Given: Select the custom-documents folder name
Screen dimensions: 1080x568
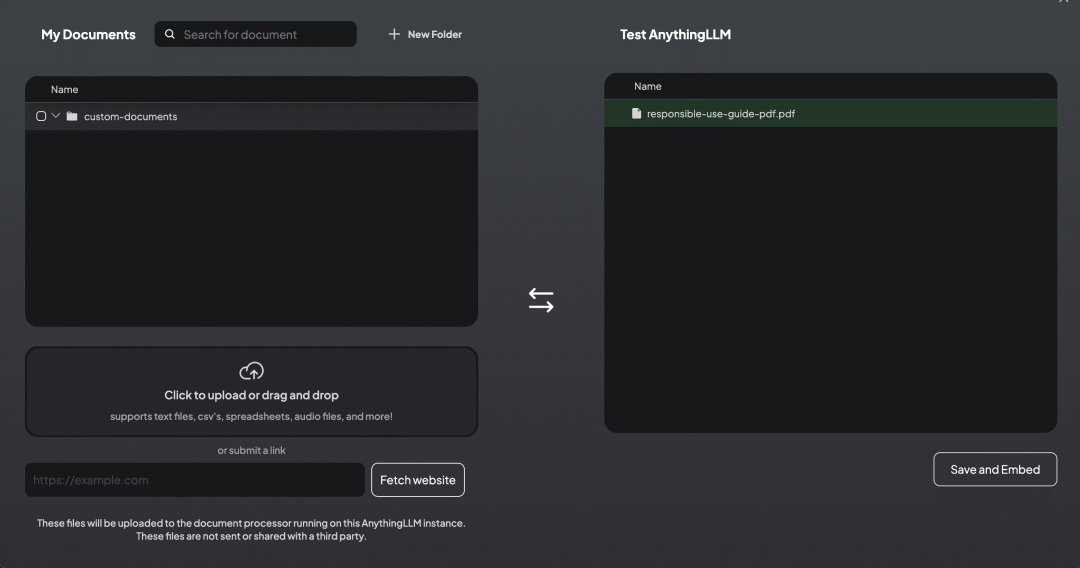Looking at the screenshot, I should (x=130, y=116).
